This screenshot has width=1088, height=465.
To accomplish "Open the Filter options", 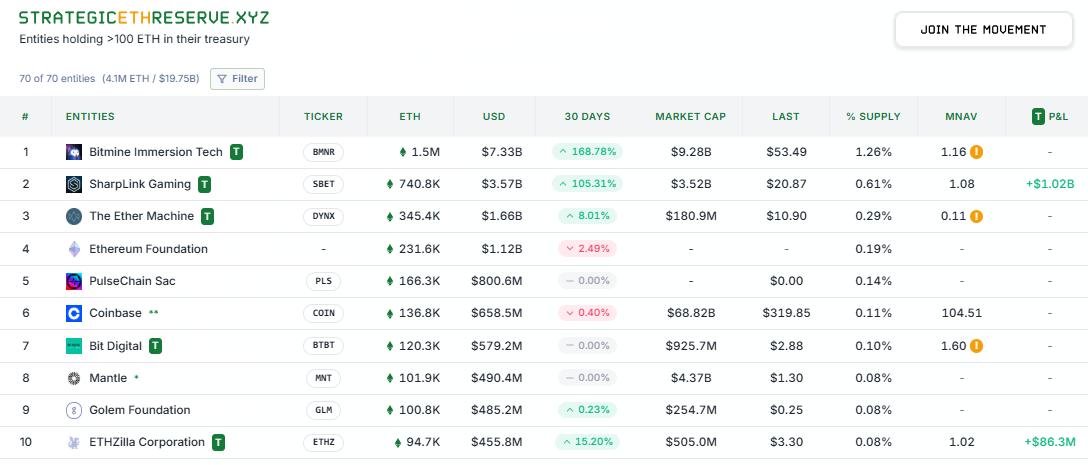I will tap(237, 79).
